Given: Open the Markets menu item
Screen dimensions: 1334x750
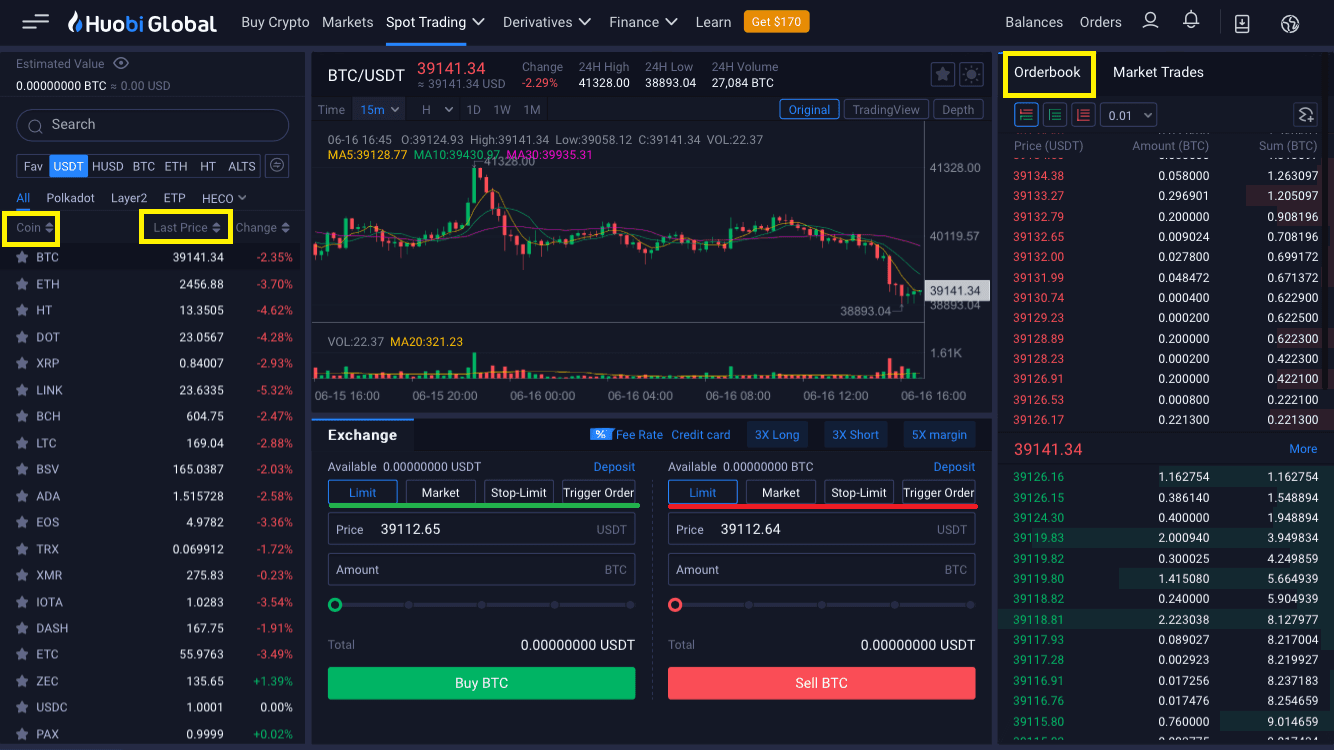Looking at the screenshot, I should click(348, 22).
